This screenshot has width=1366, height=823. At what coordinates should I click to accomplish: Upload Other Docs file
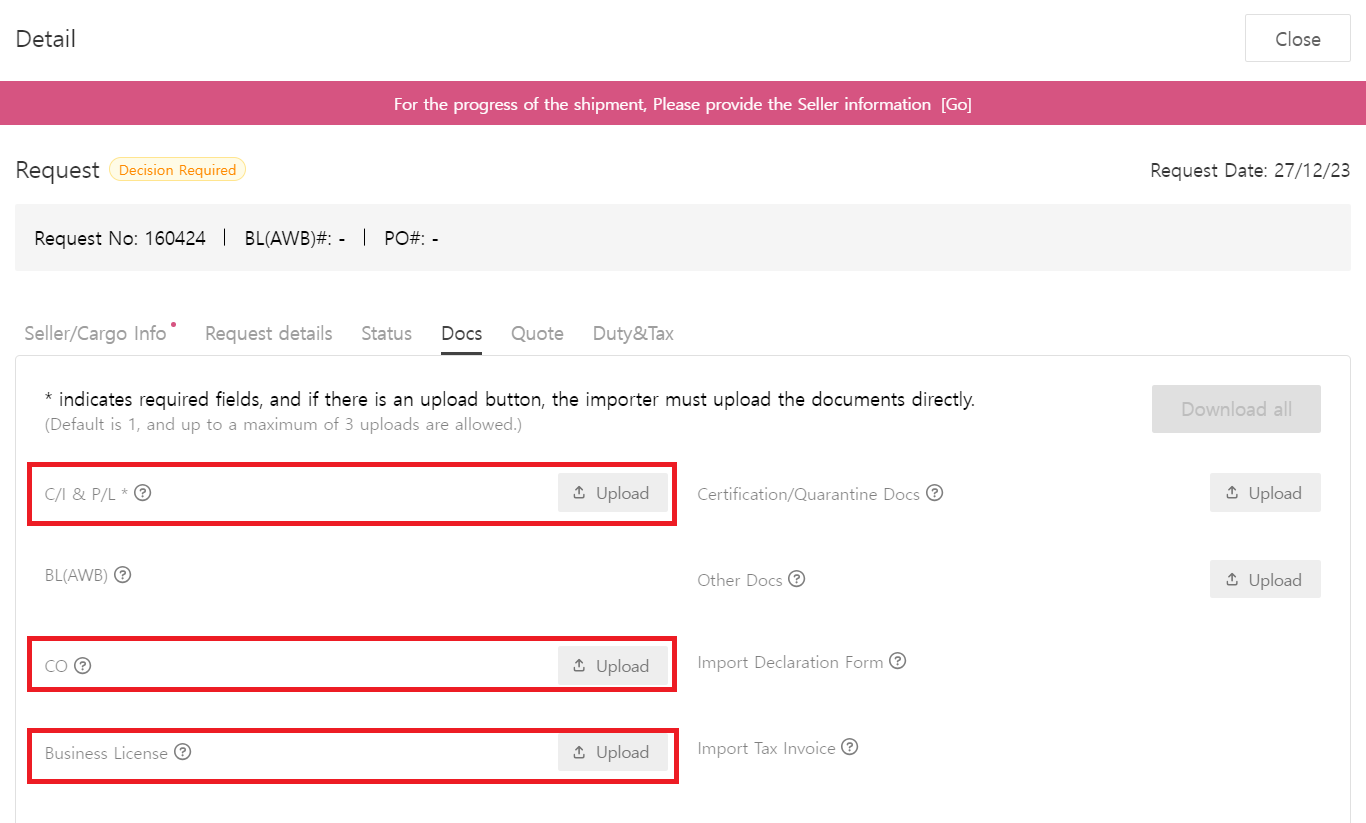1264,580
